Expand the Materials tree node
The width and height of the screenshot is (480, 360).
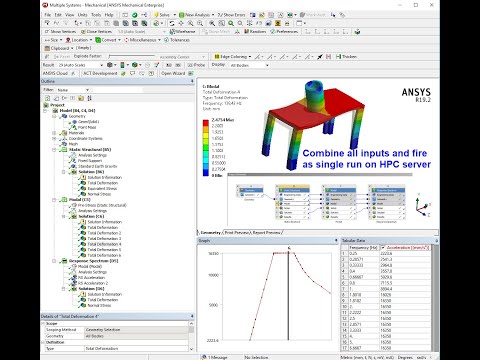click(x=54, y=133)
